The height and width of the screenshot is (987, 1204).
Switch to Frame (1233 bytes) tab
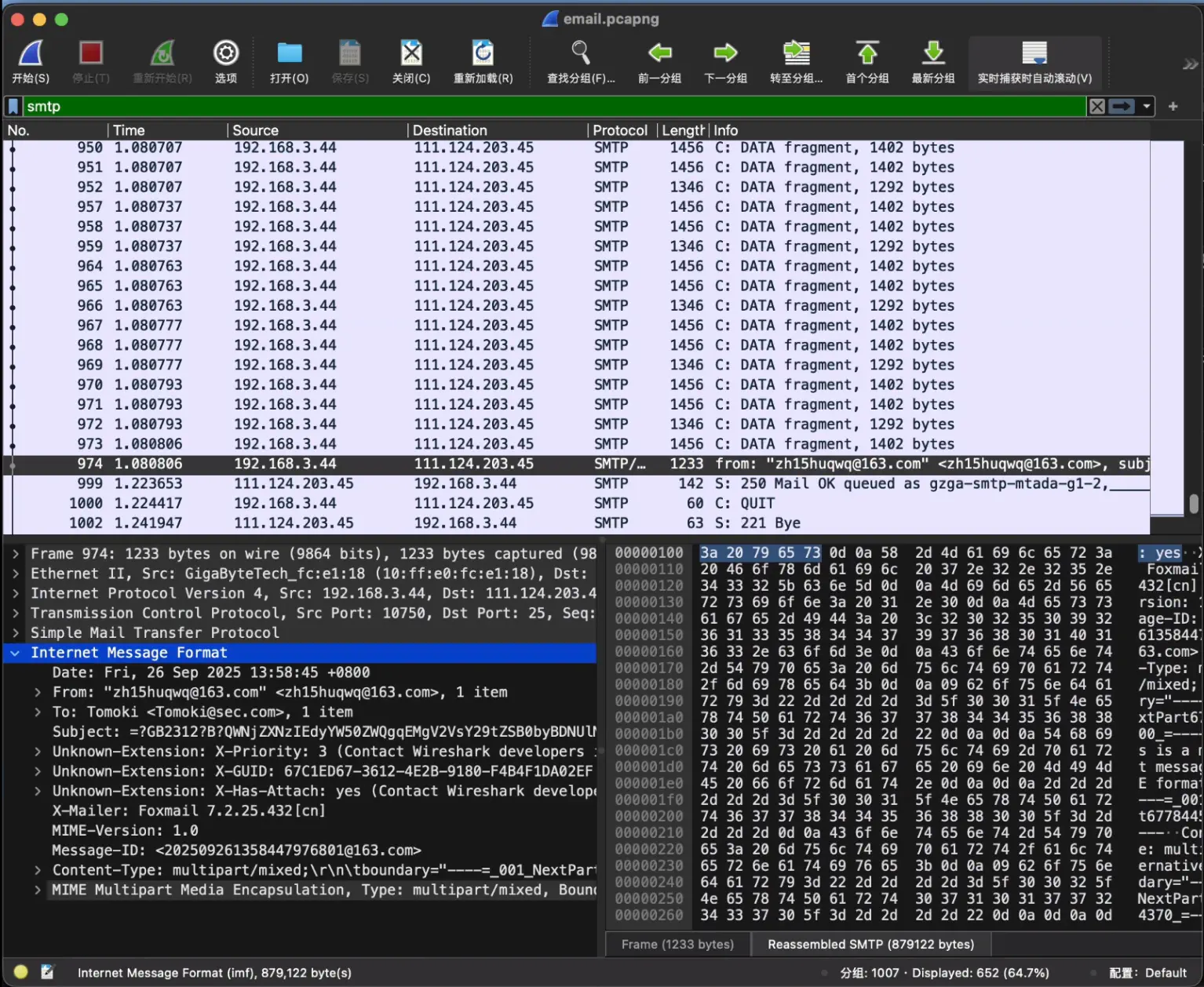pyautogui.click(x=677, y=945)
